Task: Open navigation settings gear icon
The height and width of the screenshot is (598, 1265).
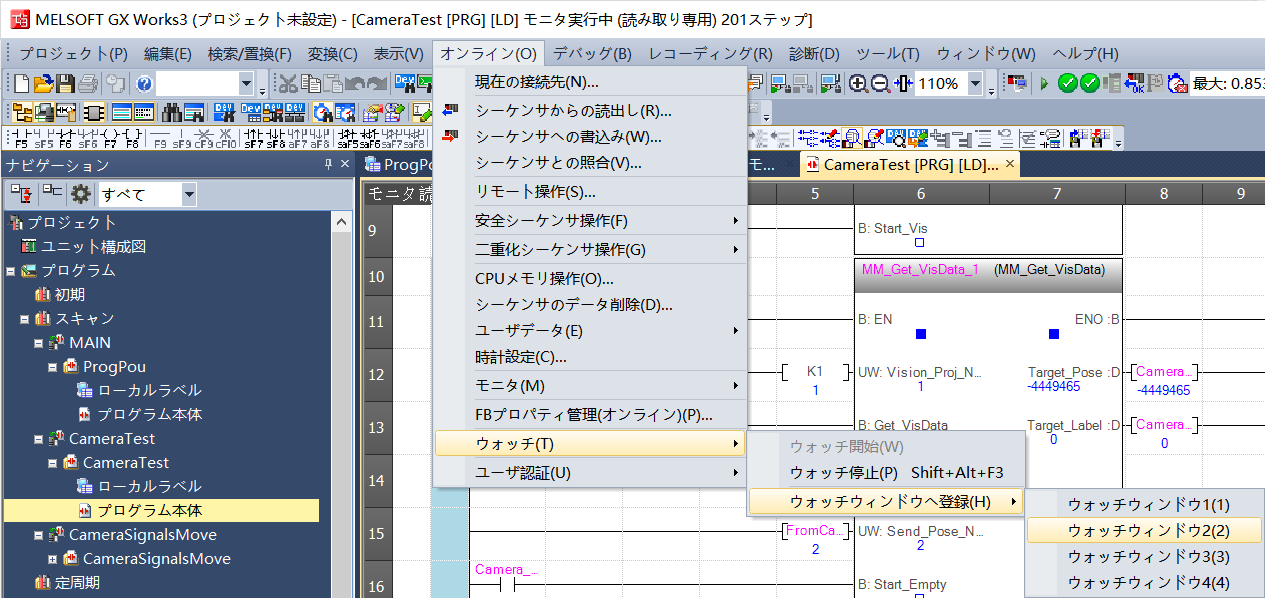Action: coord(80,194)
